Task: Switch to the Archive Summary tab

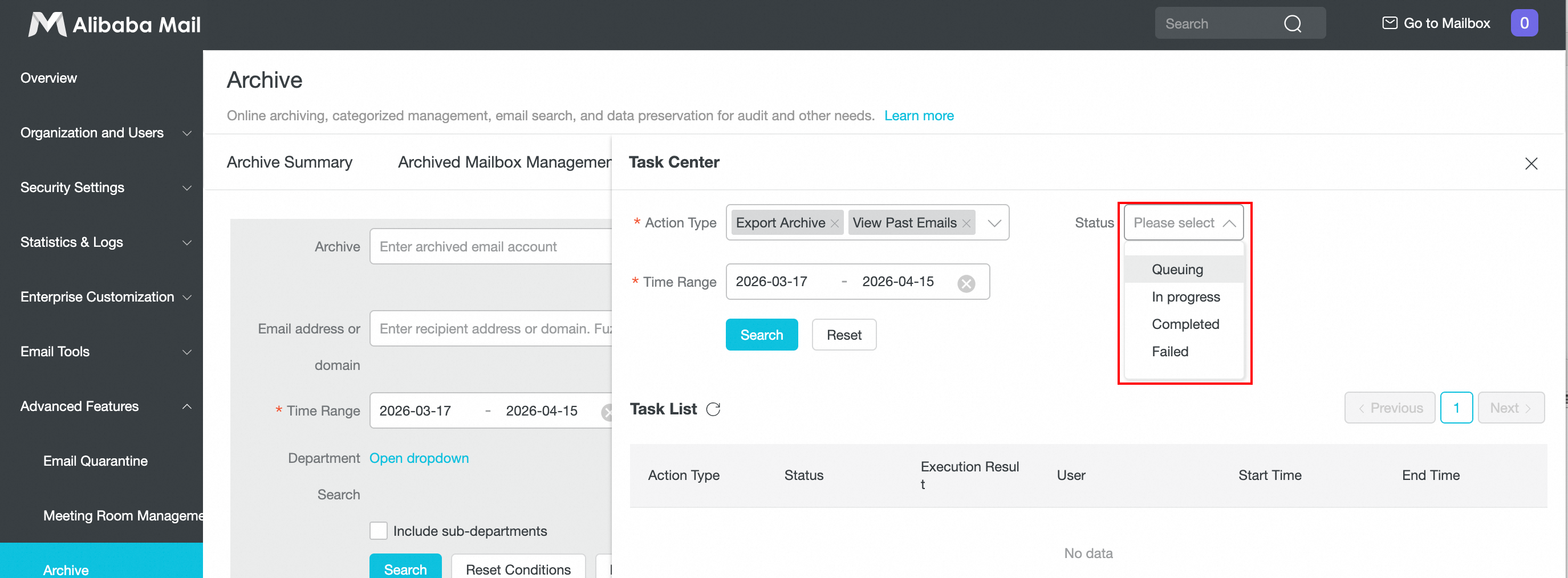Action: tap(289, 162)
